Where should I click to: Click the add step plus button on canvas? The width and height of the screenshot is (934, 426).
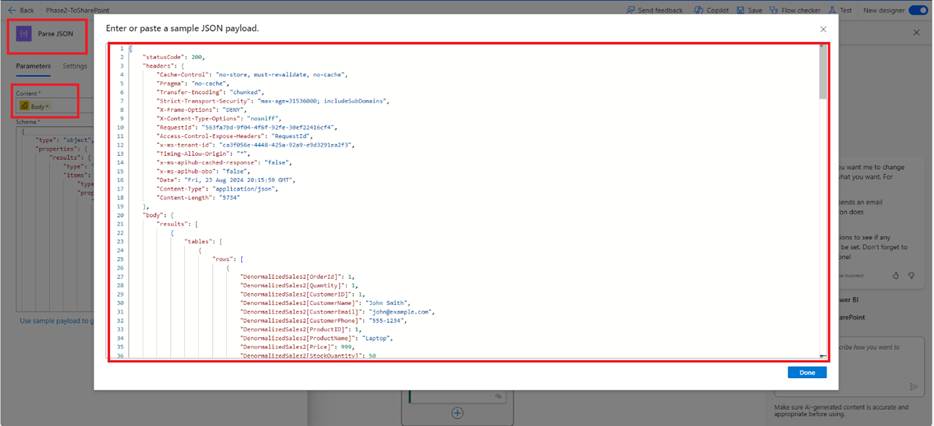[457, 412]
